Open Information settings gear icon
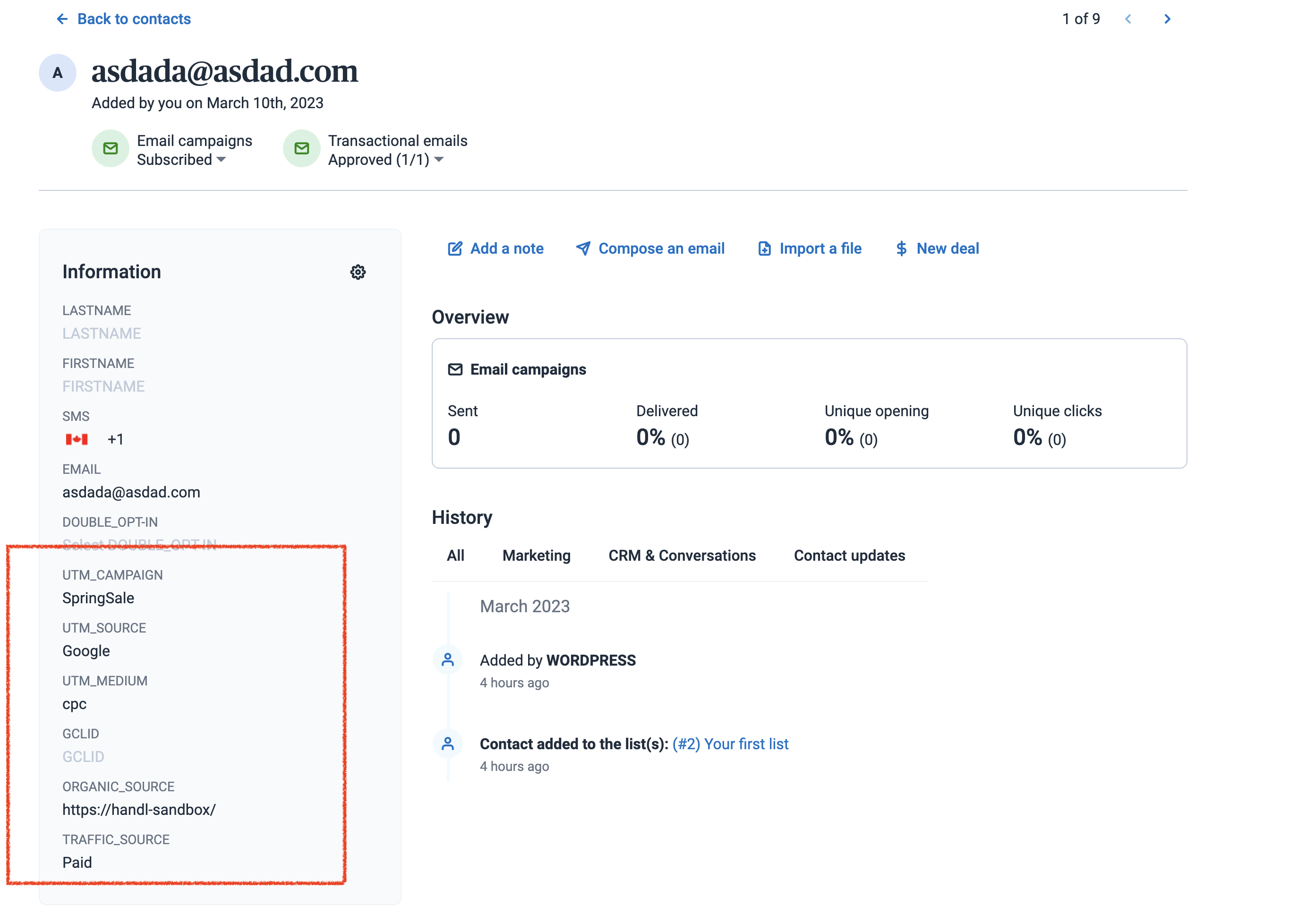 (x=357, y=272)
